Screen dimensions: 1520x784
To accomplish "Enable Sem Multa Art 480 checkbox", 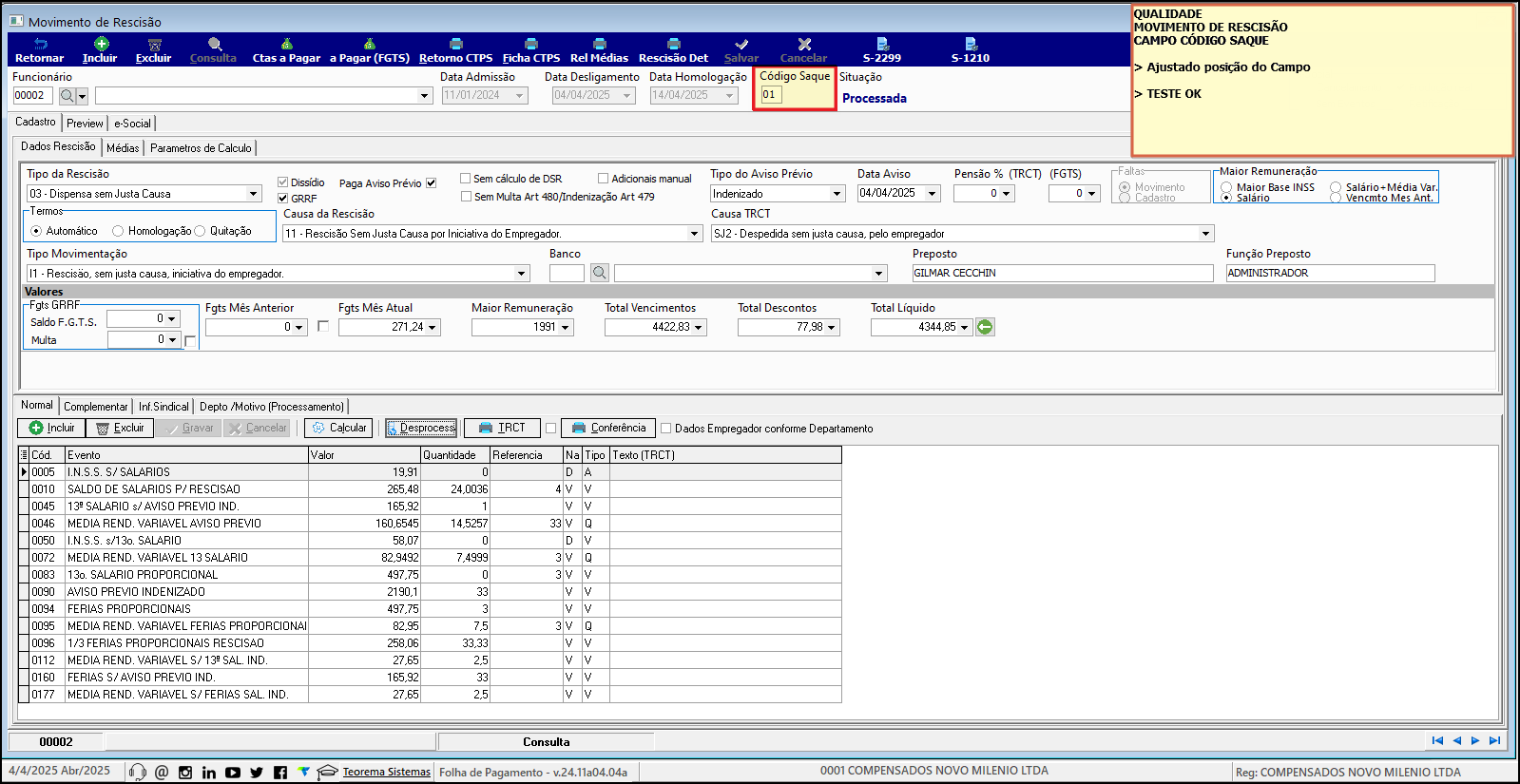I will click(467, 197).
